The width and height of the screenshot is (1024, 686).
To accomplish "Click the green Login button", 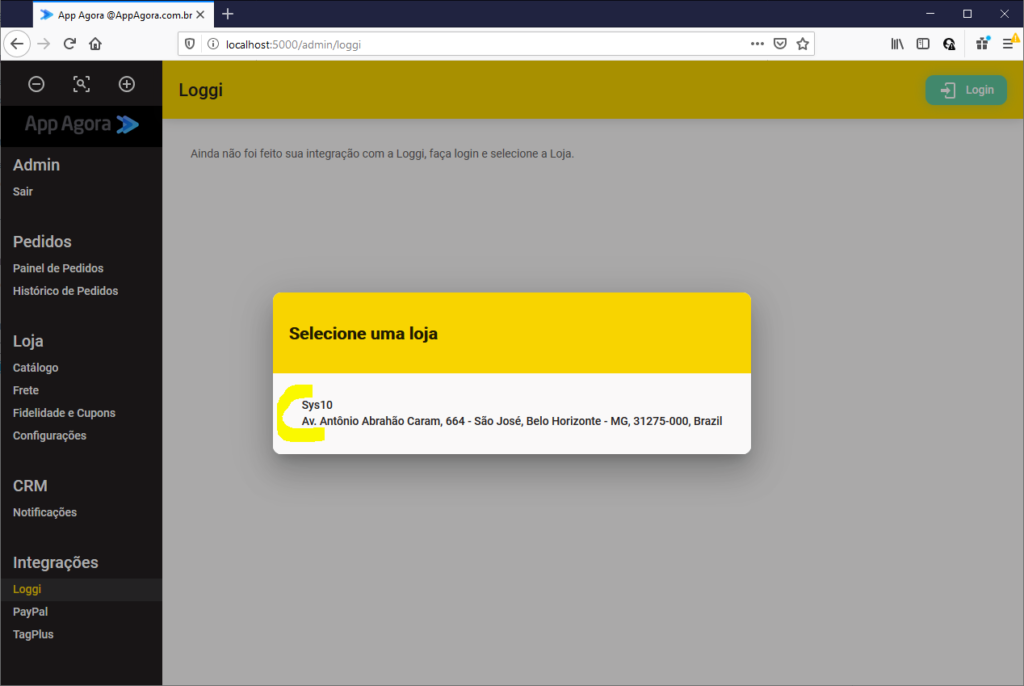I will [x=966, y=90].
